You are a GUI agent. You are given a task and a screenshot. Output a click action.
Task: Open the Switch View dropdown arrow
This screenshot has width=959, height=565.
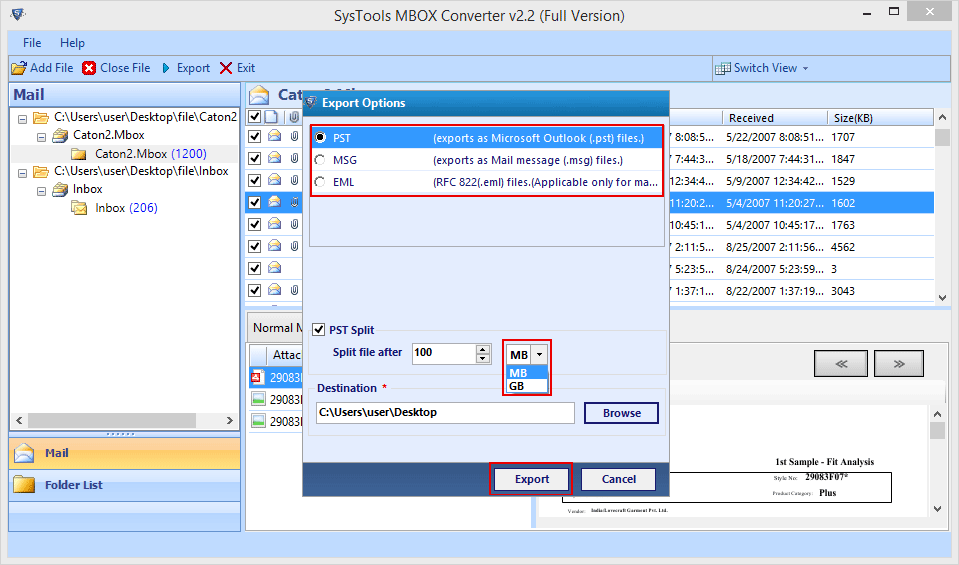[x=805, y=68]
